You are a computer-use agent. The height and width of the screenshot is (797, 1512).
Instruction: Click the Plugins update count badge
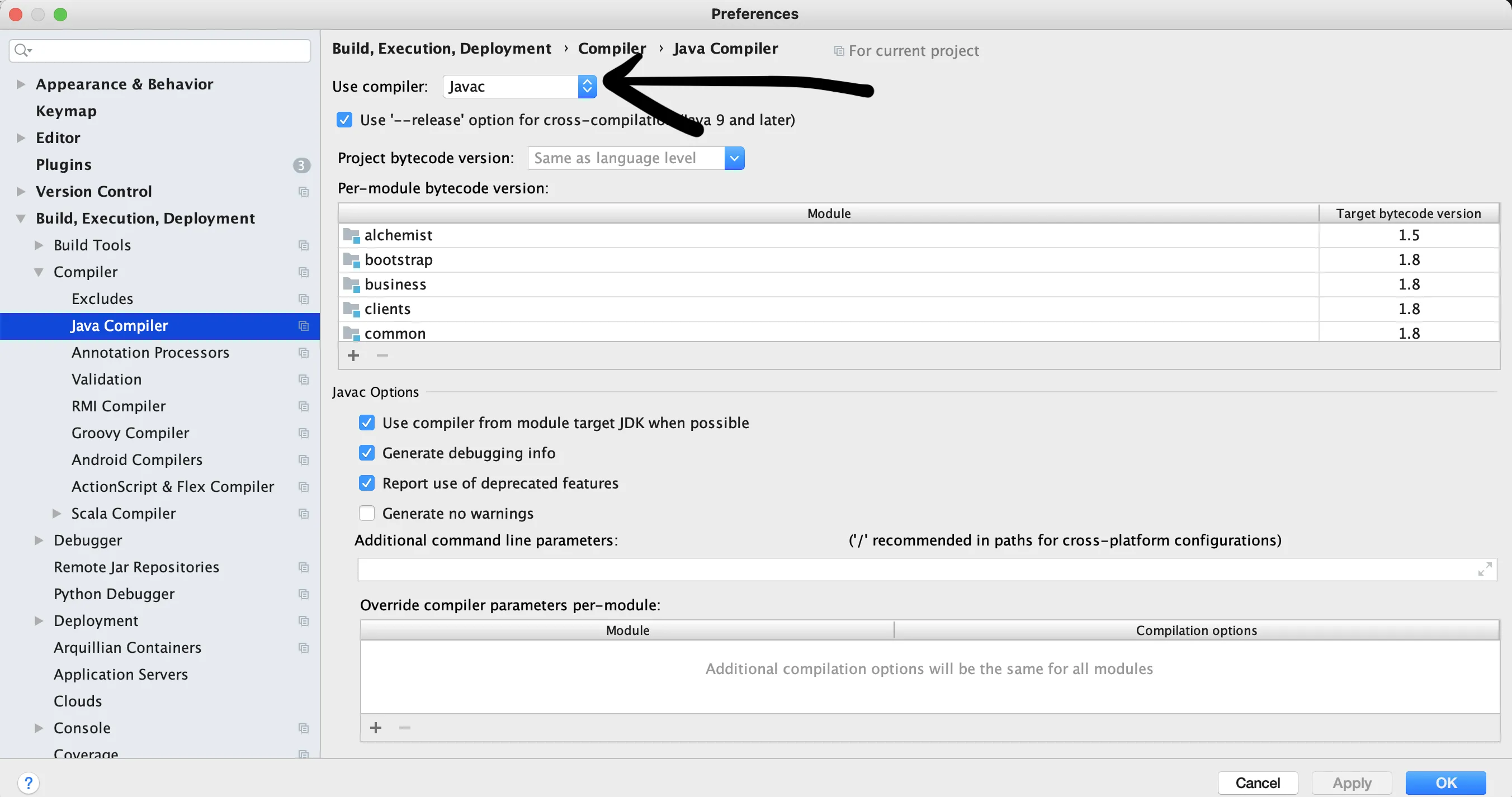(301, 165)
